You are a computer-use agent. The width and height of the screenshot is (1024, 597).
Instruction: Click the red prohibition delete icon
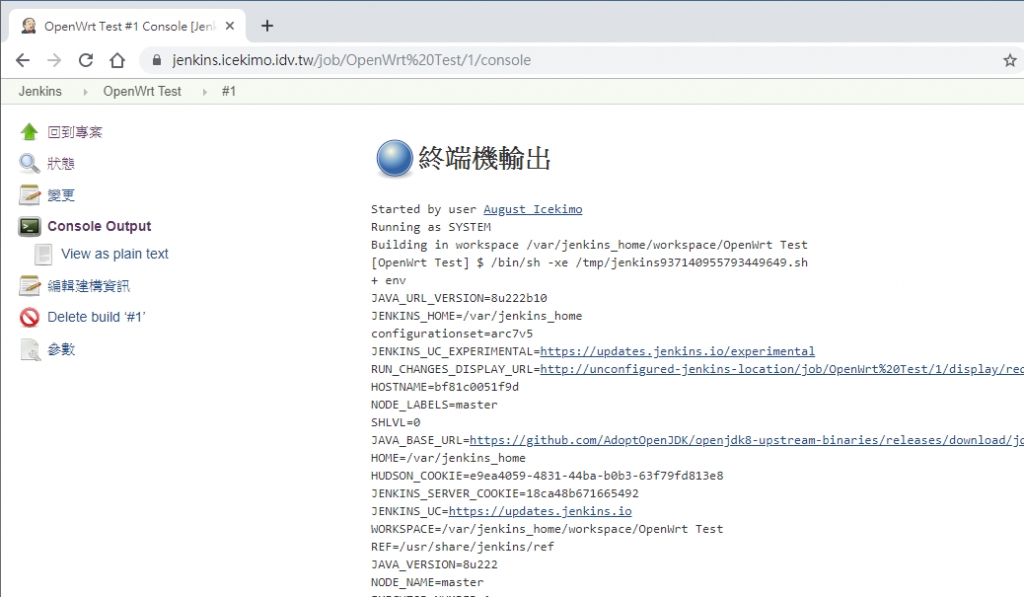click(x=29, y=317)
